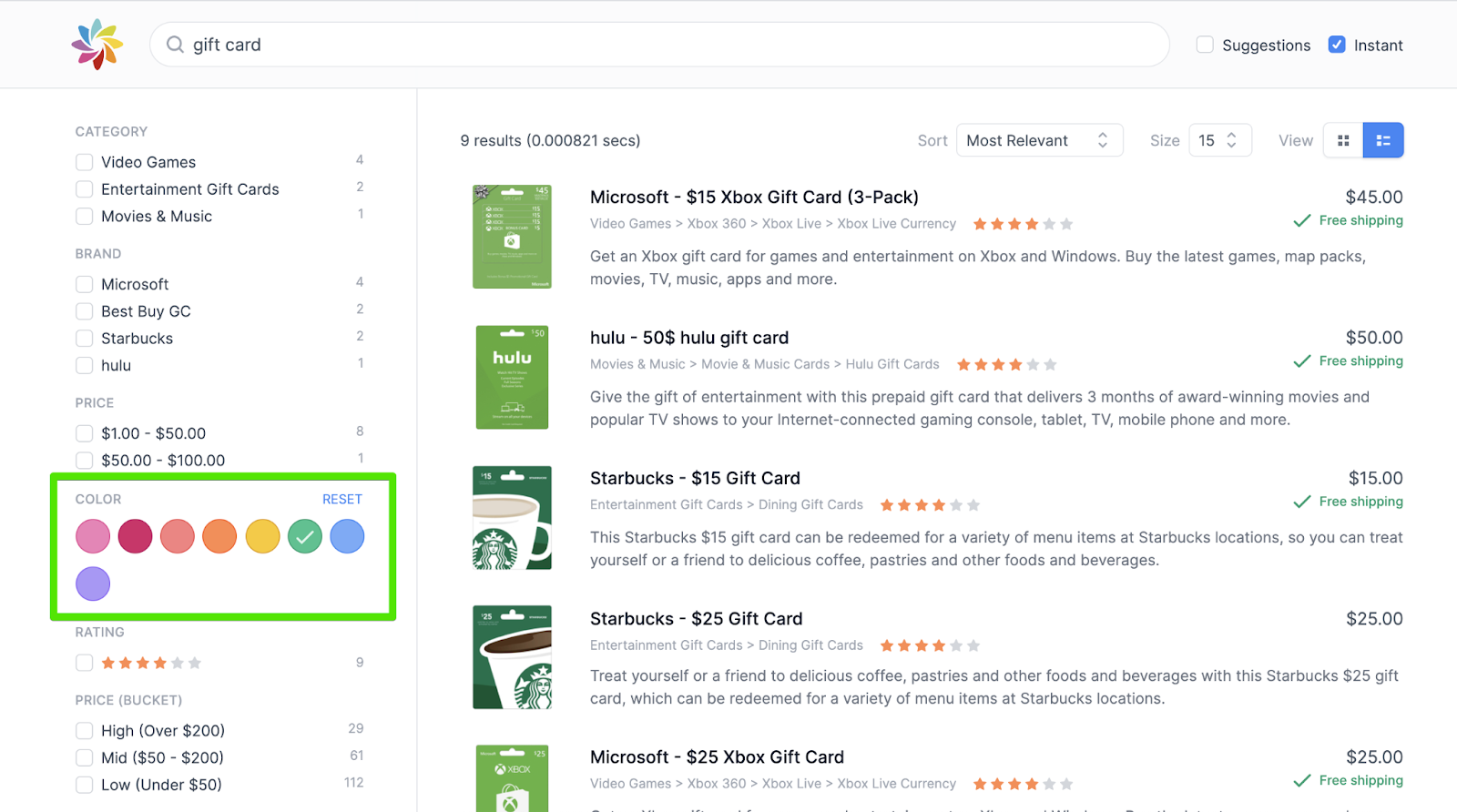This screenshot has height=812, width=1457.
Task: Click hulu's Movies & Music breadcrumb path
Action: (x=764, y=364)
